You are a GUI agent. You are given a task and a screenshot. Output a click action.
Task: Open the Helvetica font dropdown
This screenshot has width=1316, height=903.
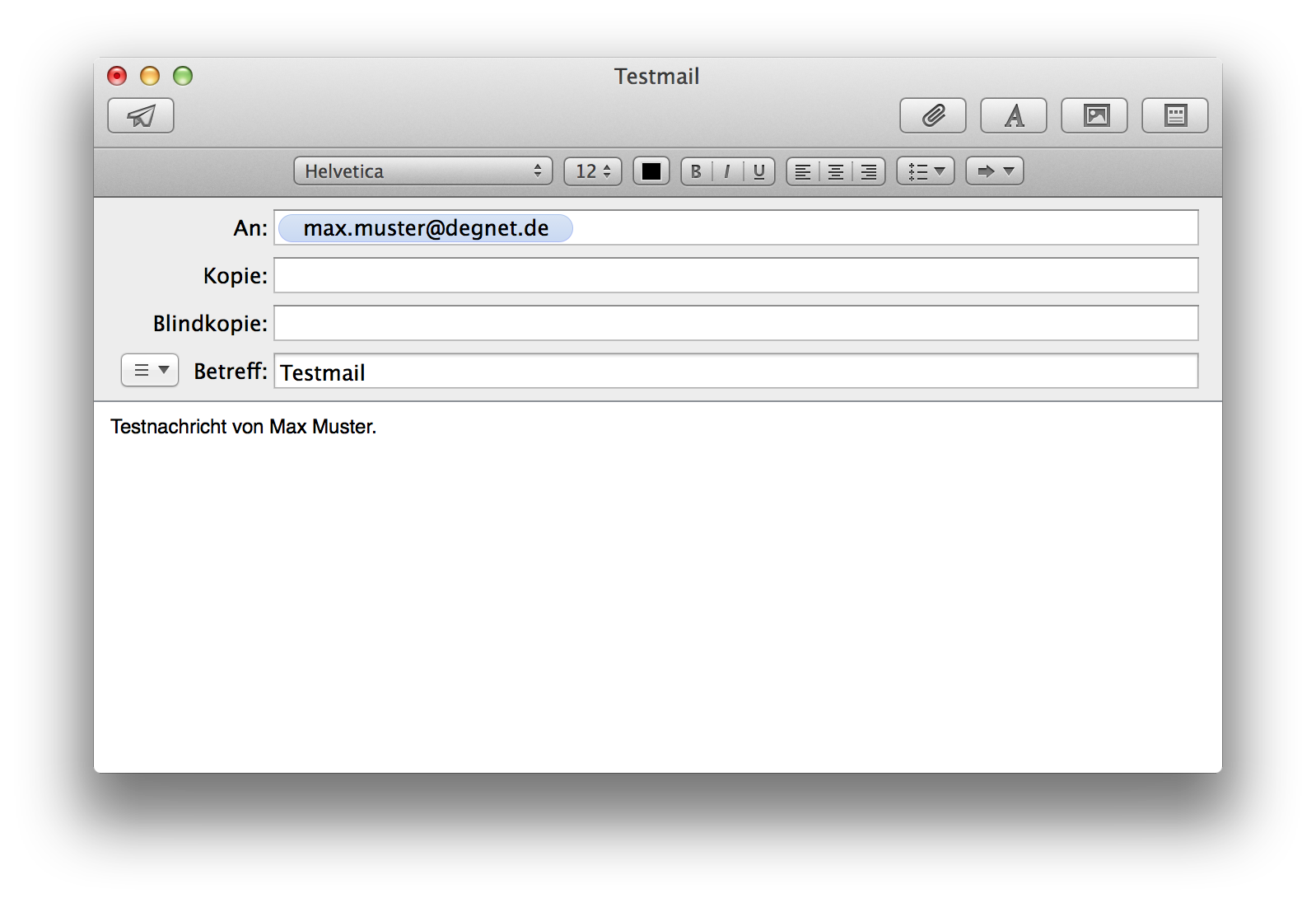coord(422,171)
